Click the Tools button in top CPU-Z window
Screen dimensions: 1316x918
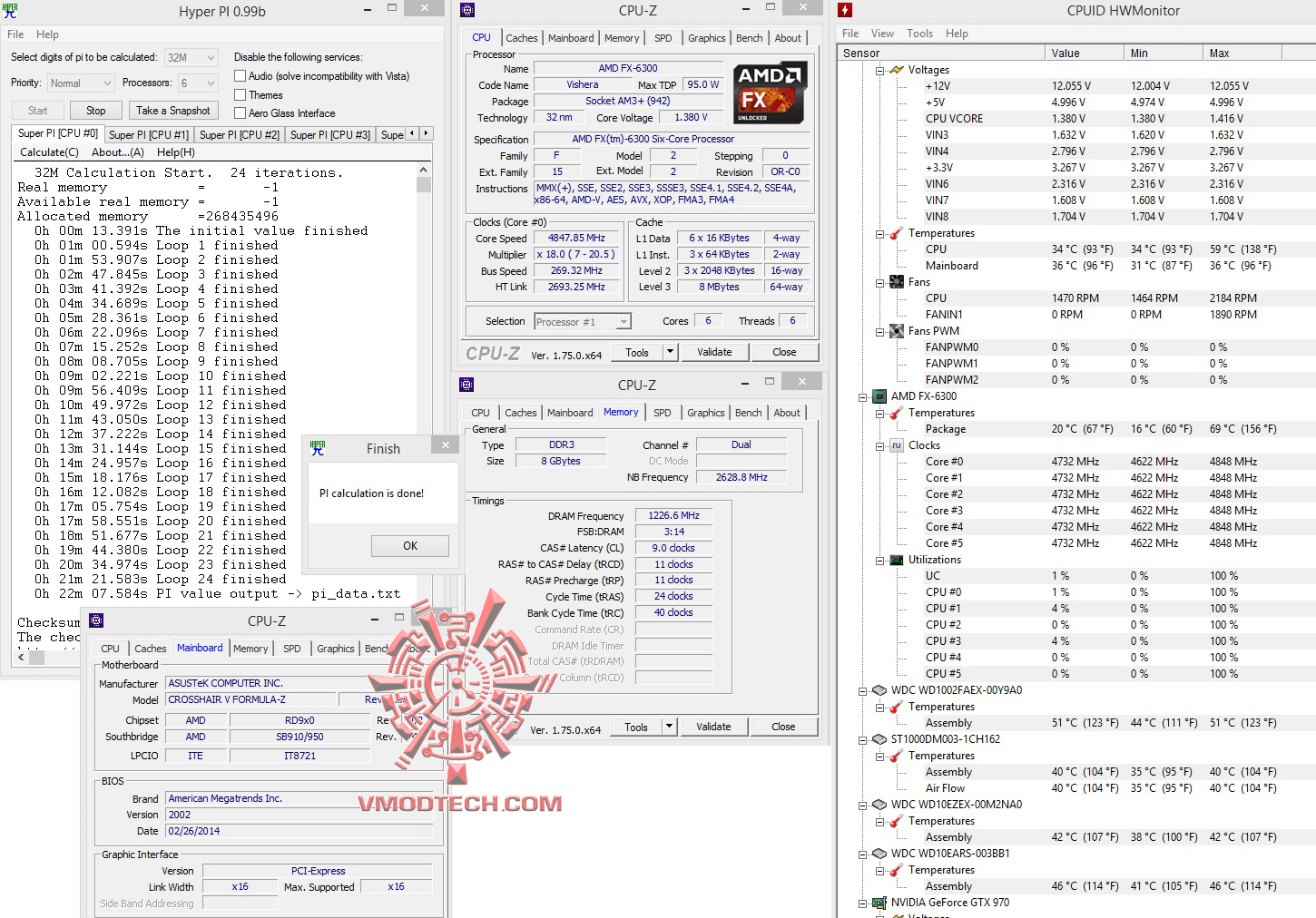click(637, 352)
